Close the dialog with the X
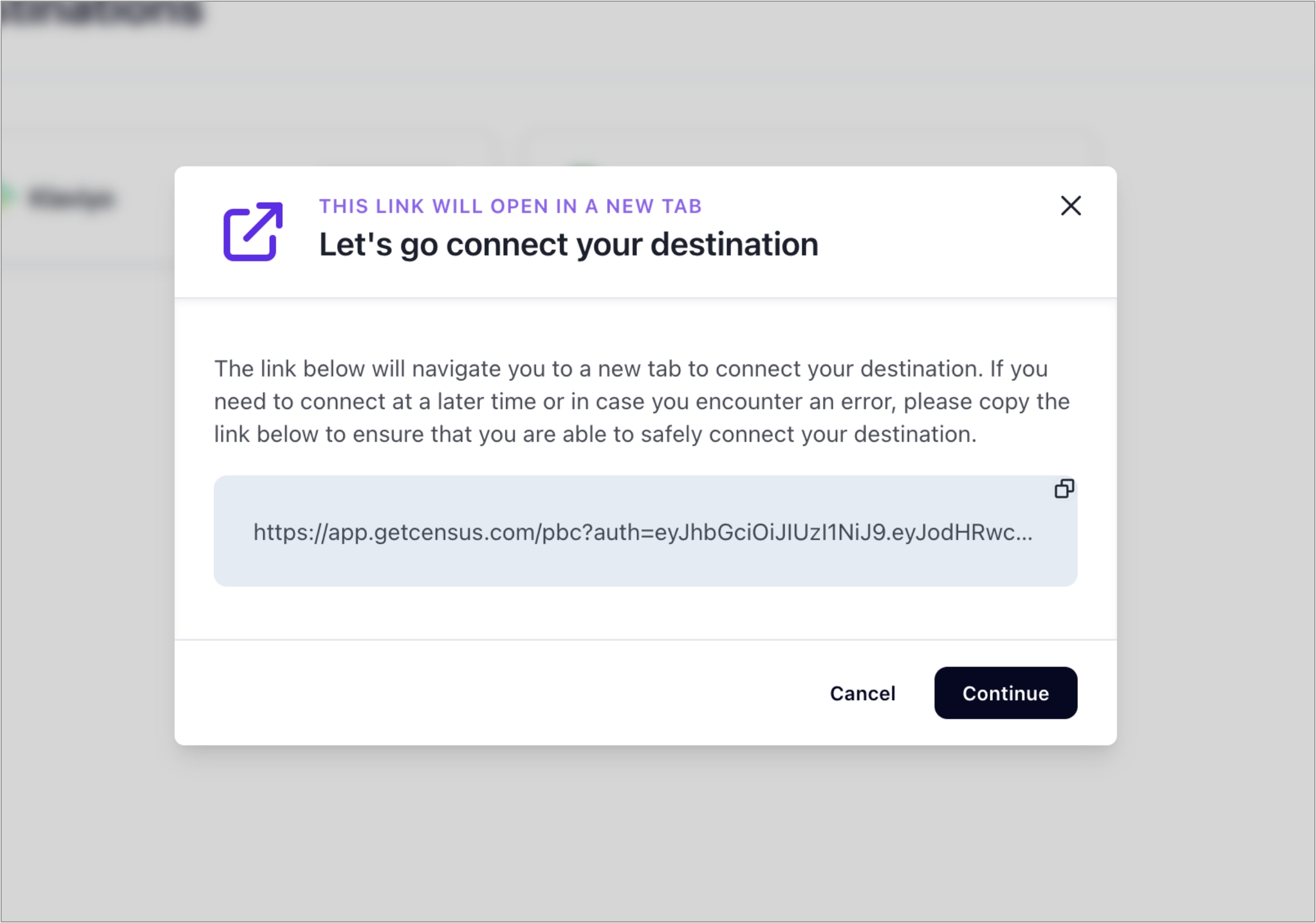Image resolution: width=1316 pixels, height=923 pixels. pos(1070,205)
